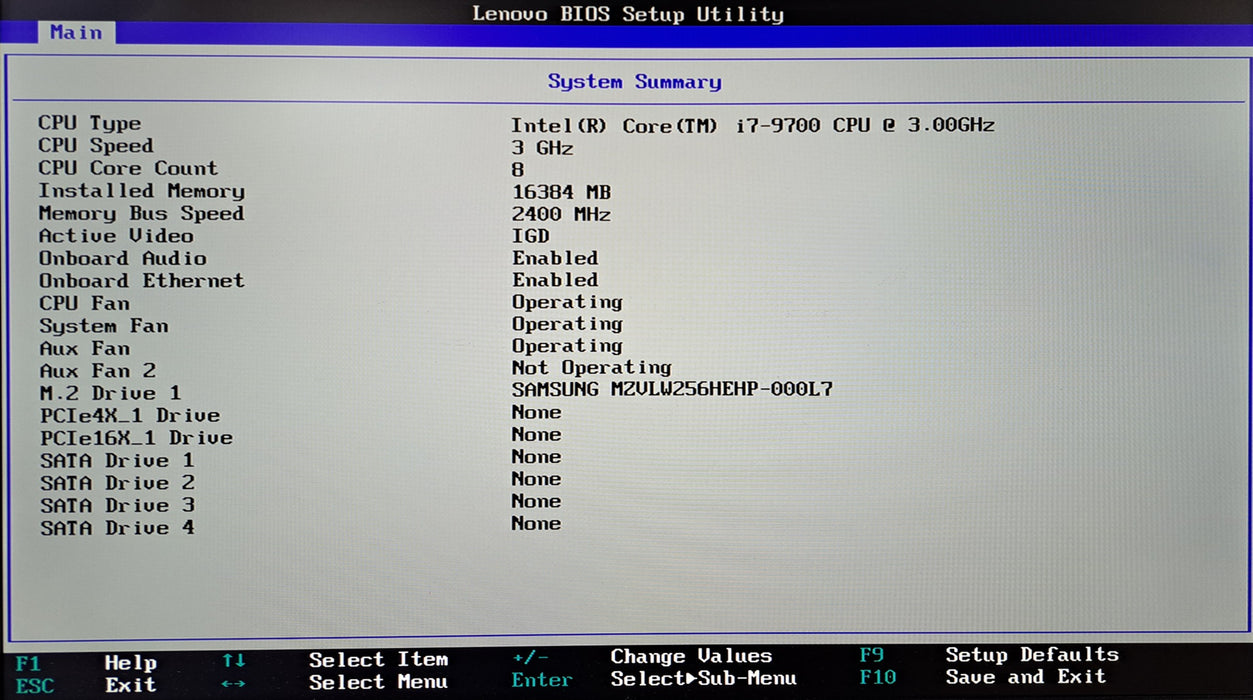Screen dimensions: 1253x700
Task: Click the "Lenovo BIOS Setup Utility" title
Action: [x=628, y=14]
